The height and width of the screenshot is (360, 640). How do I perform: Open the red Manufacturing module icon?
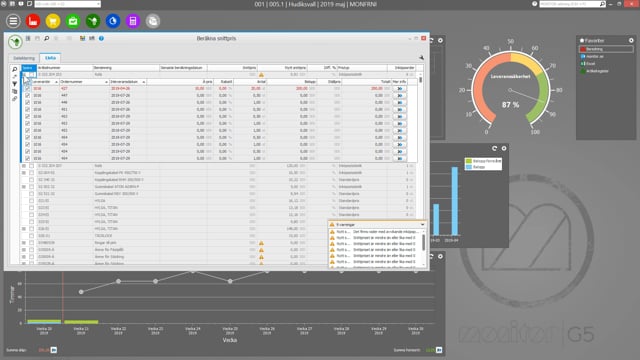tap(33, 21)
